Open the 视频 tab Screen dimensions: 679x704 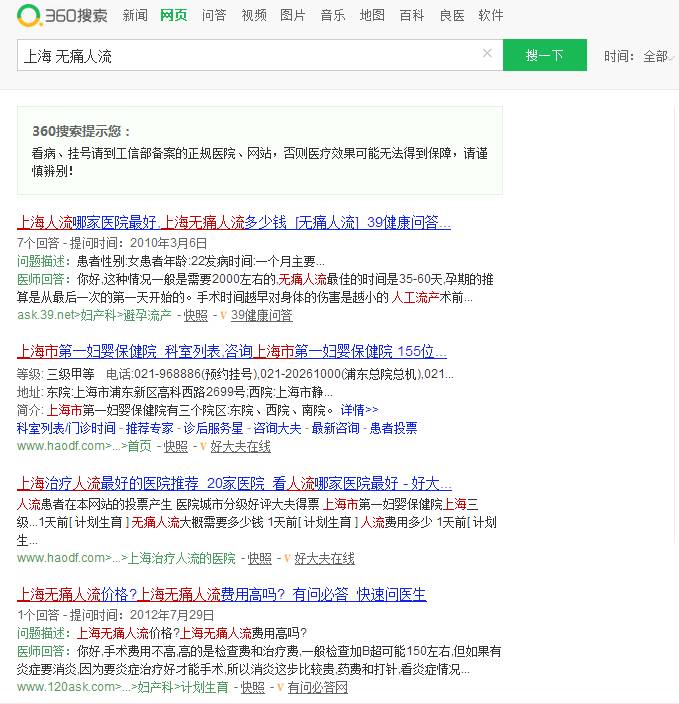click(254, 16)
